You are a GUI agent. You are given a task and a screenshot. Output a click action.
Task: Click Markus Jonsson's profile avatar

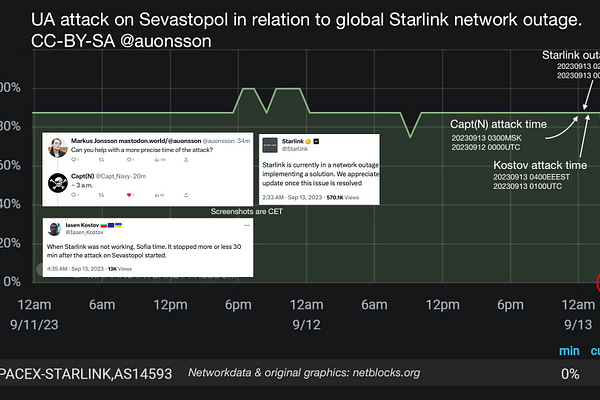pos(58,147)
